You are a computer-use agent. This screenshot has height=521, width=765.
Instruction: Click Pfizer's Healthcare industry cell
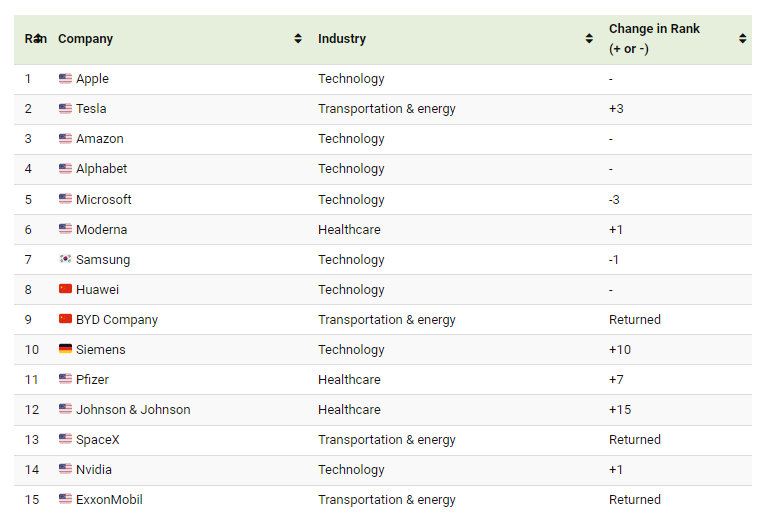349,380
